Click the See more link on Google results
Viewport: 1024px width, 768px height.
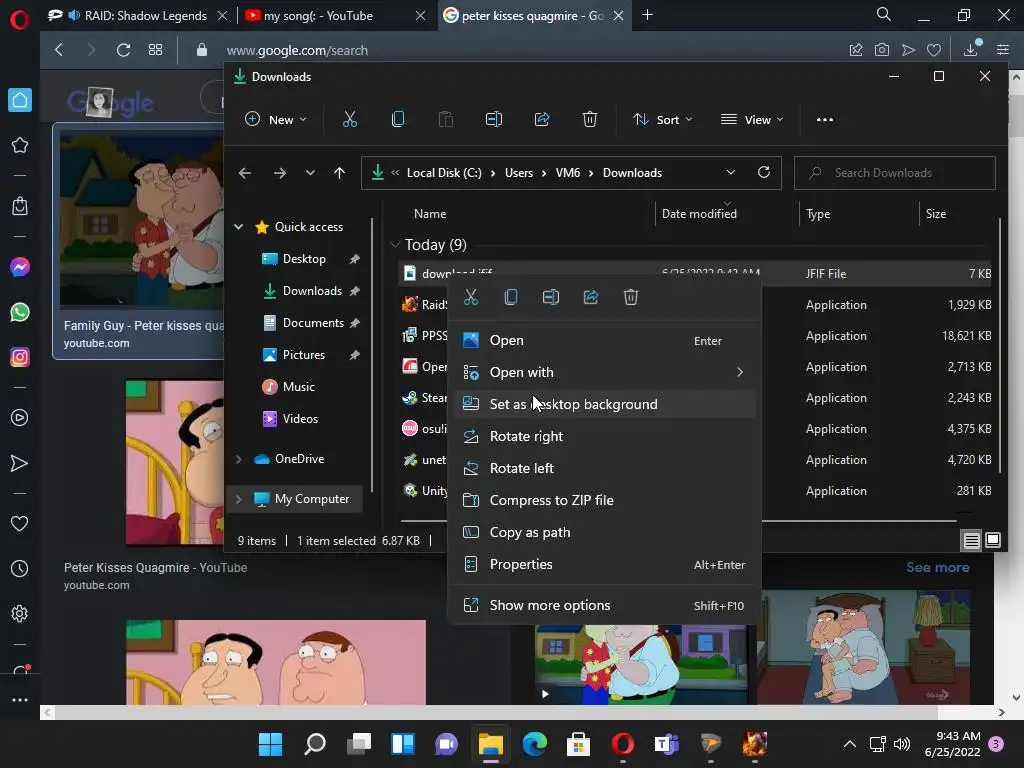coord(937,568)
